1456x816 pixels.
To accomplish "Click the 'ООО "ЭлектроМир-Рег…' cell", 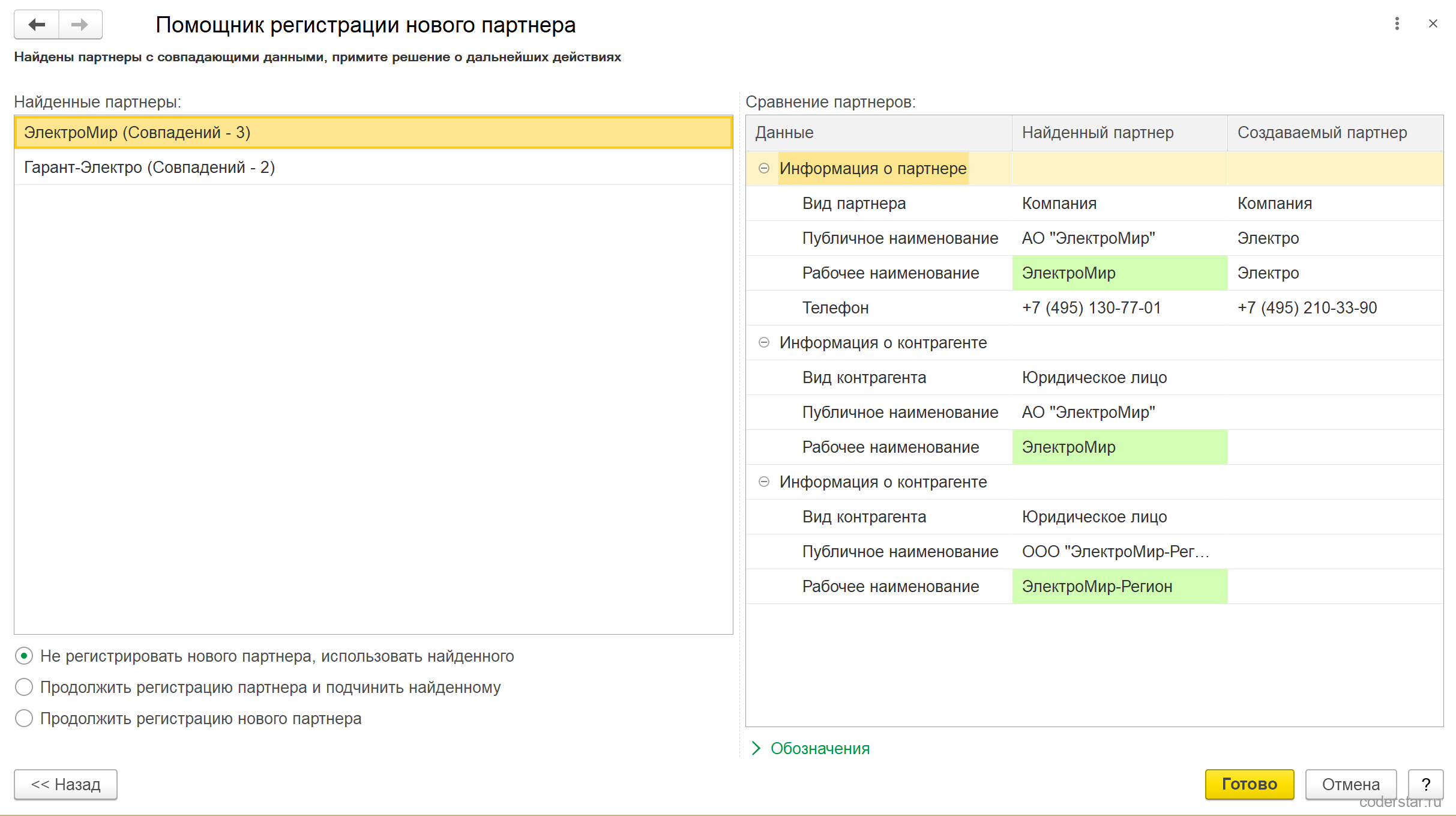I will point(1120,551).
